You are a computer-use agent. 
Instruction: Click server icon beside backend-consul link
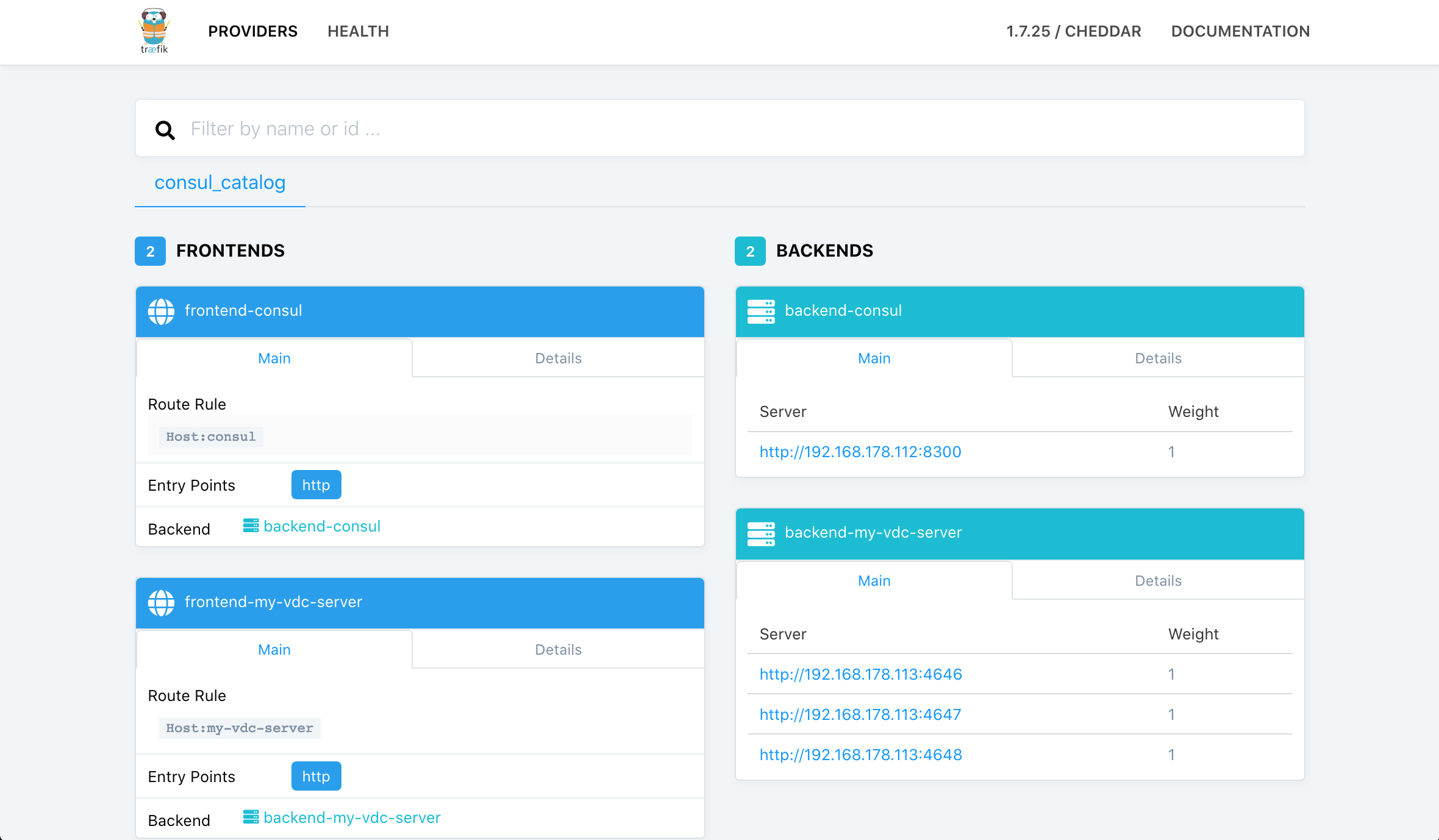[x=251, y=525]
